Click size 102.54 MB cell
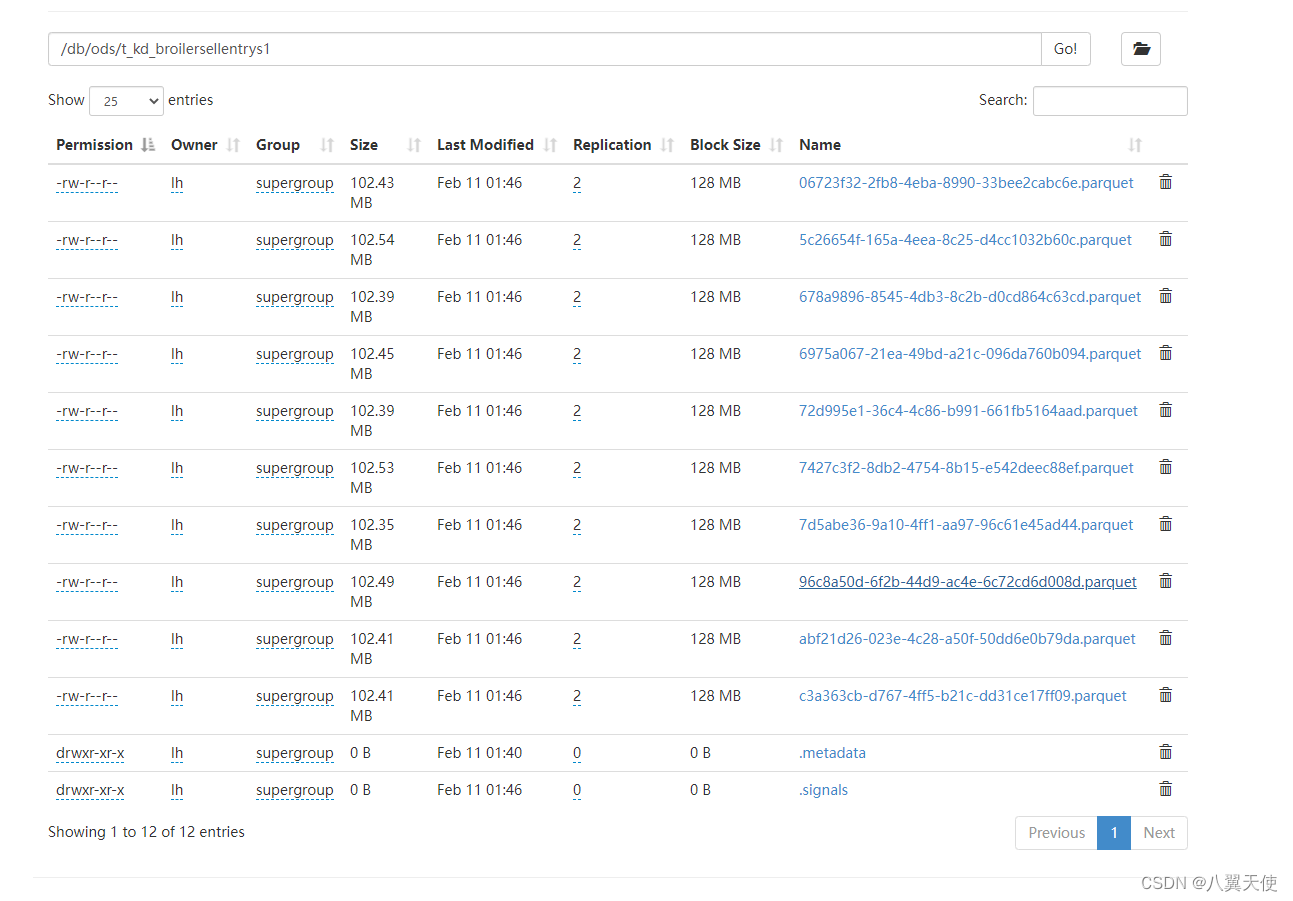The image size is (1293, 901). (373, 250)
